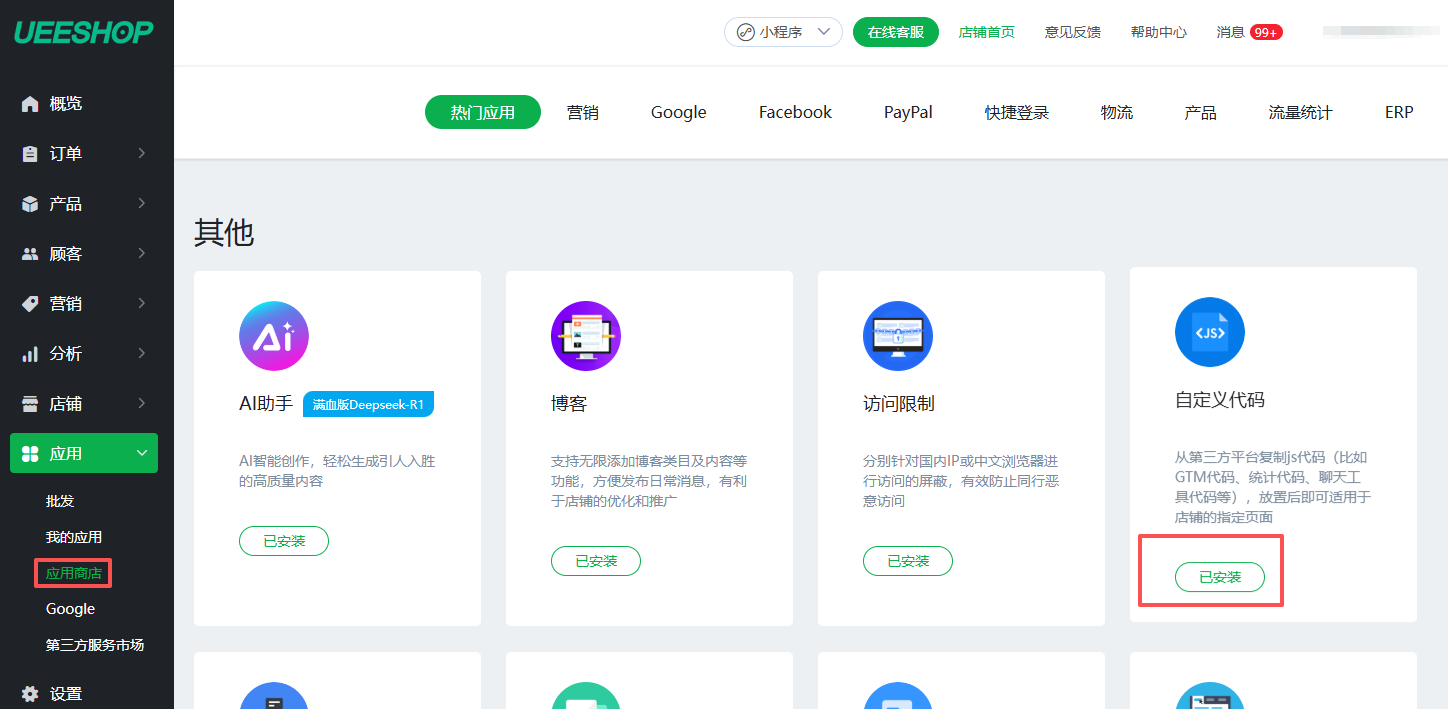This screenshot has height=709, width=1448.
Task: Expand the 营销 sidebar menu
Action: click(84, 304)
